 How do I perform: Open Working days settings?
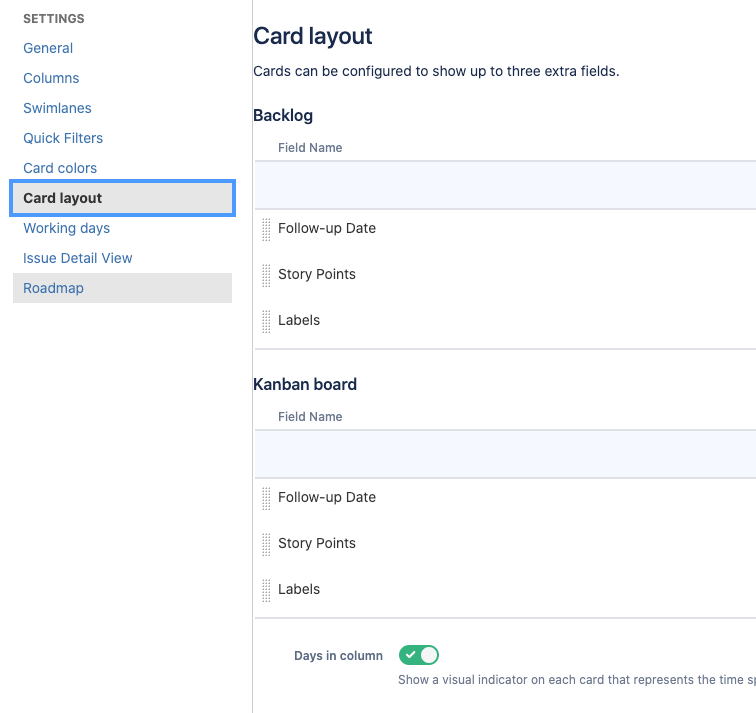(x=67, y=228)
